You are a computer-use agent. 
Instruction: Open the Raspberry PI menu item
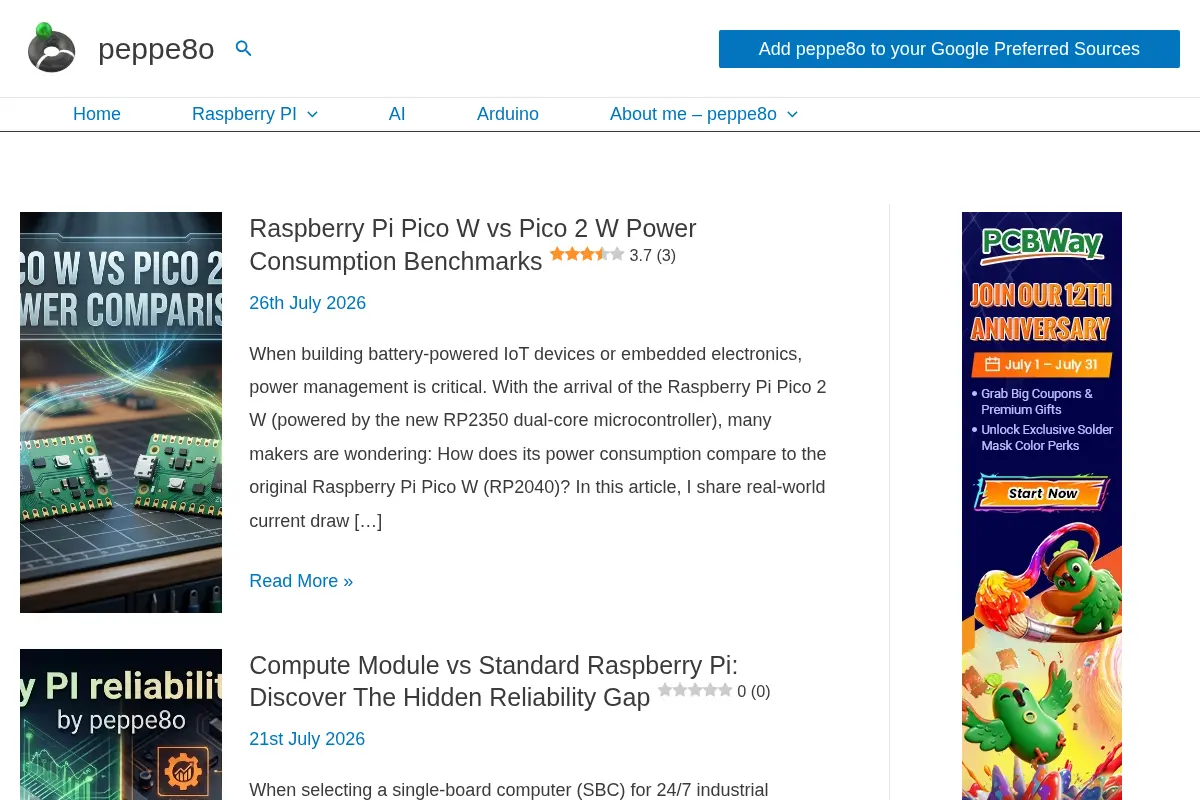coord(244,114)
